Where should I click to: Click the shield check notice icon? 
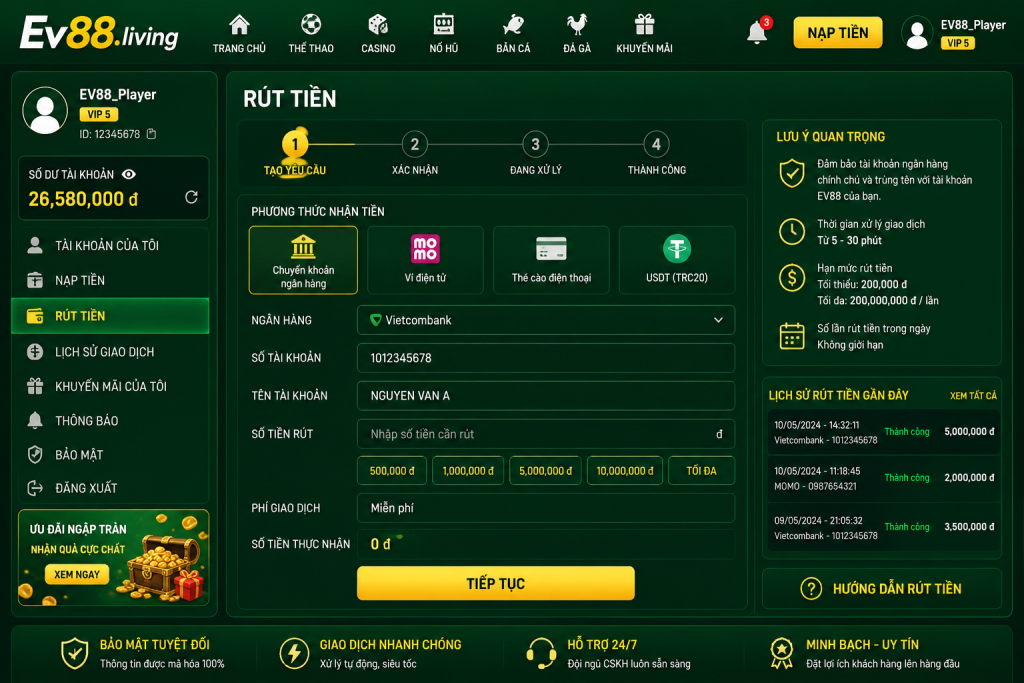792,174
